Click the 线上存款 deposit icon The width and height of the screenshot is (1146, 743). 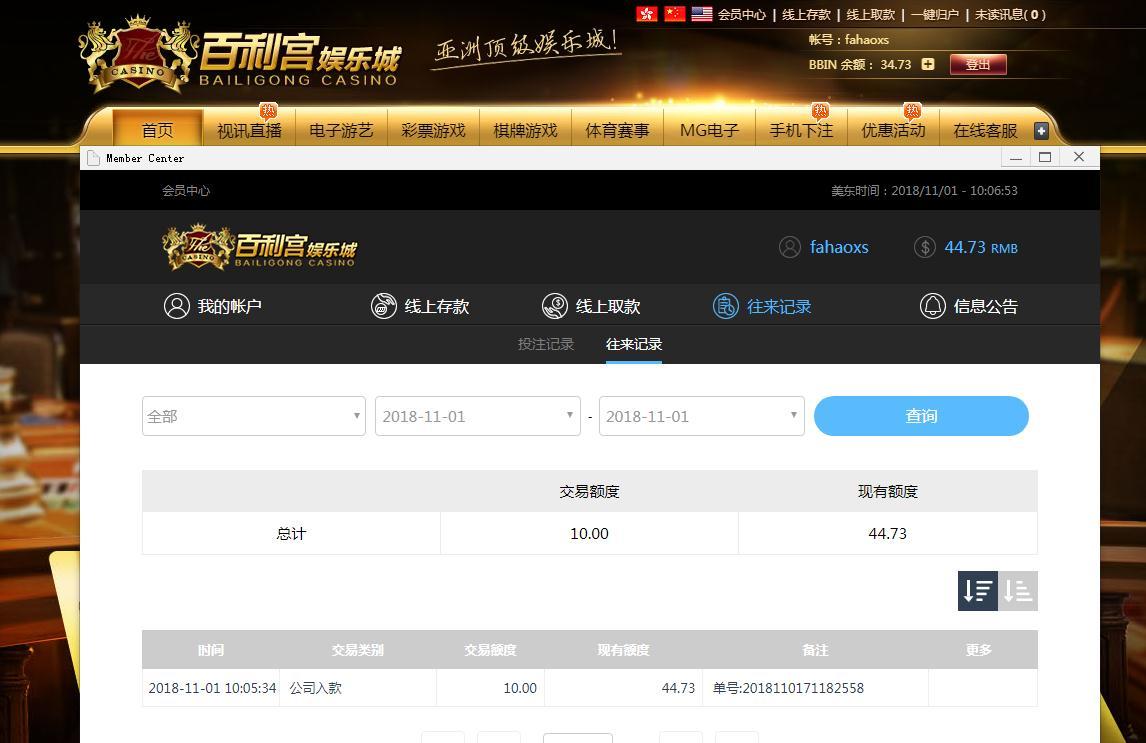(x=384, y=306)
